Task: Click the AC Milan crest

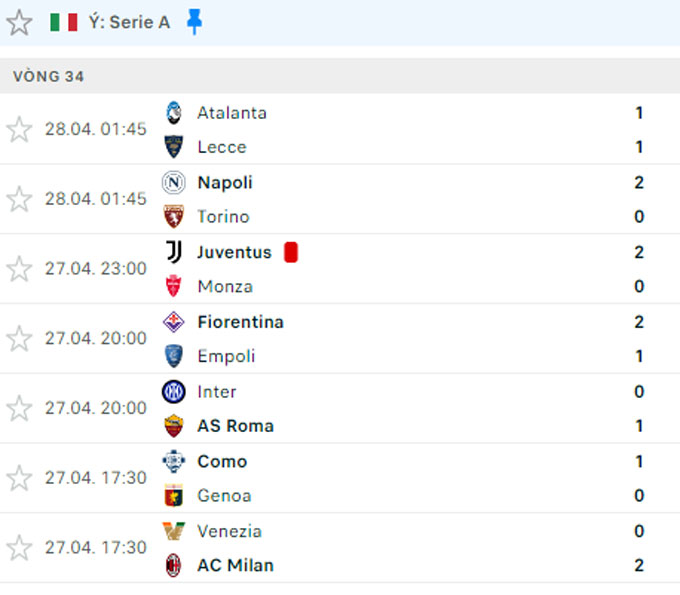Action: 173,566
